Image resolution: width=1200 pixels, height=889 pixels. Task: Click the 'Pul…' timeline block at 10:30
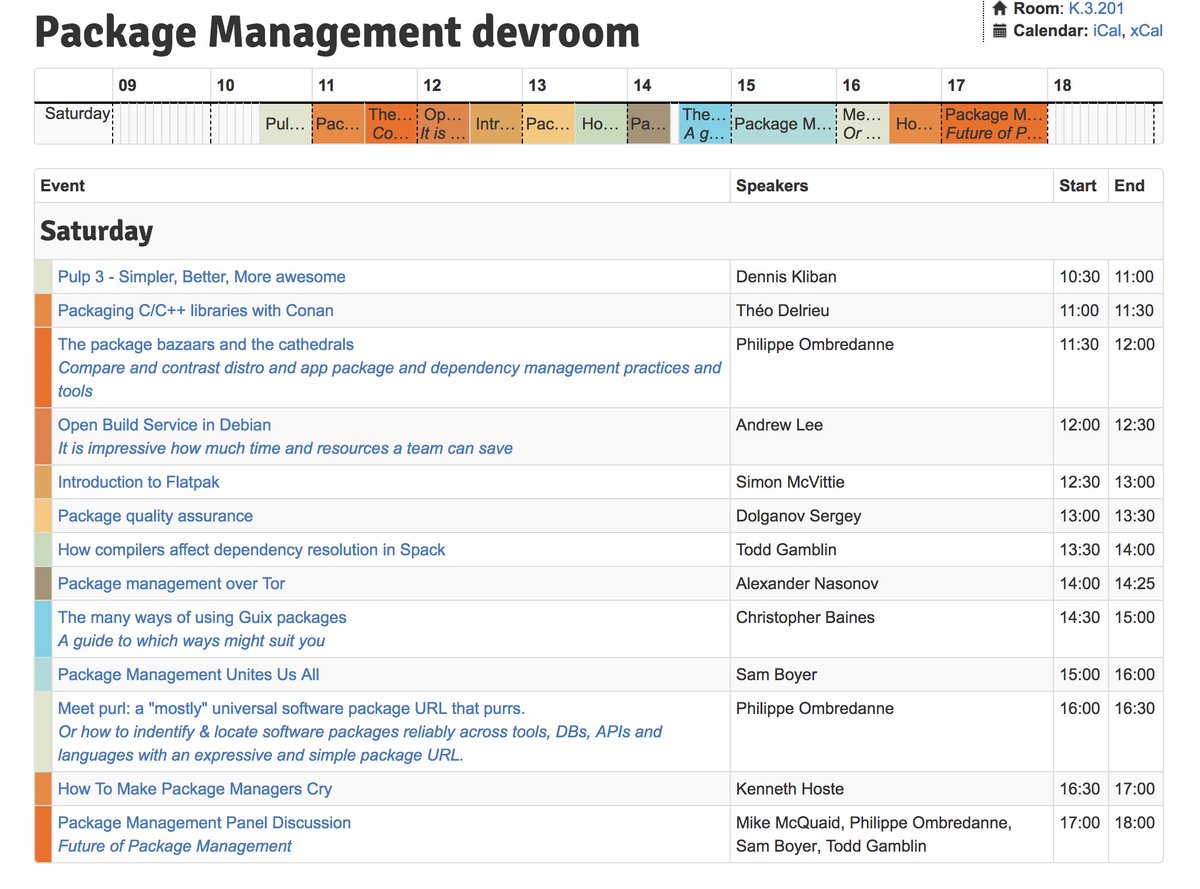tap(286, 124)
